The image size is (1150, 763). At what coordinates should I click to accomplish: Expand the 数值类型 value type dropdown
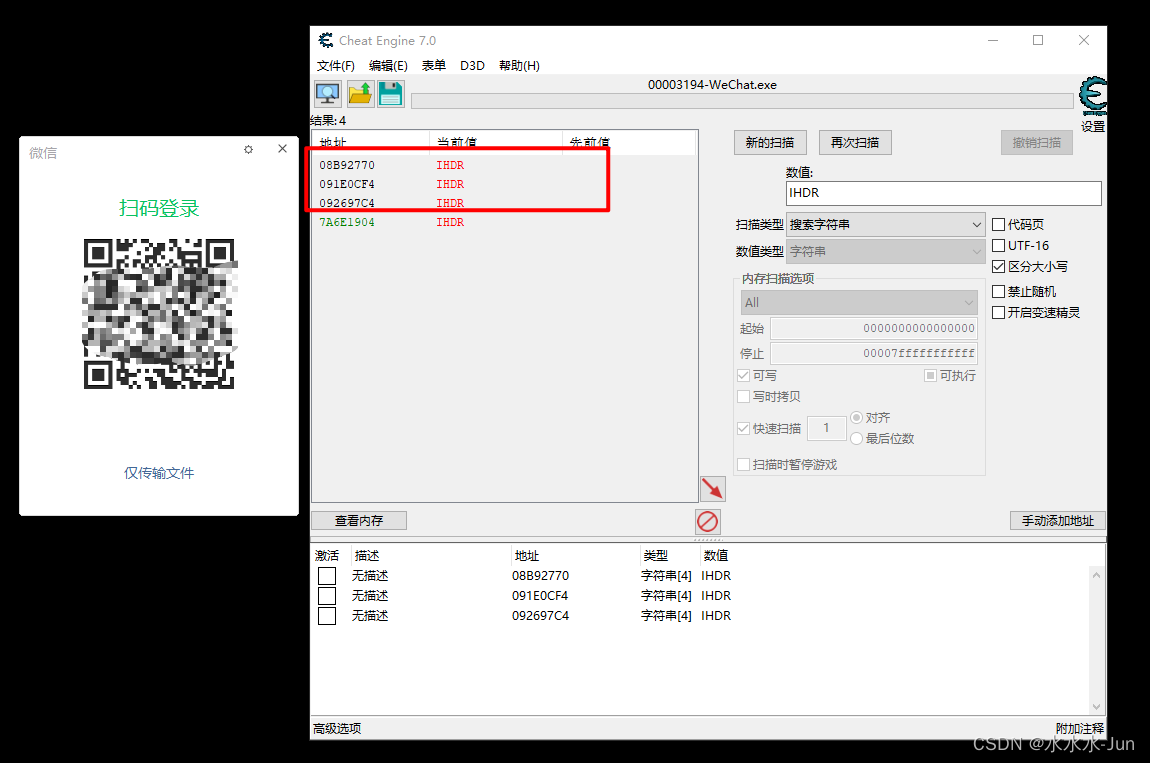click(885, 252)
